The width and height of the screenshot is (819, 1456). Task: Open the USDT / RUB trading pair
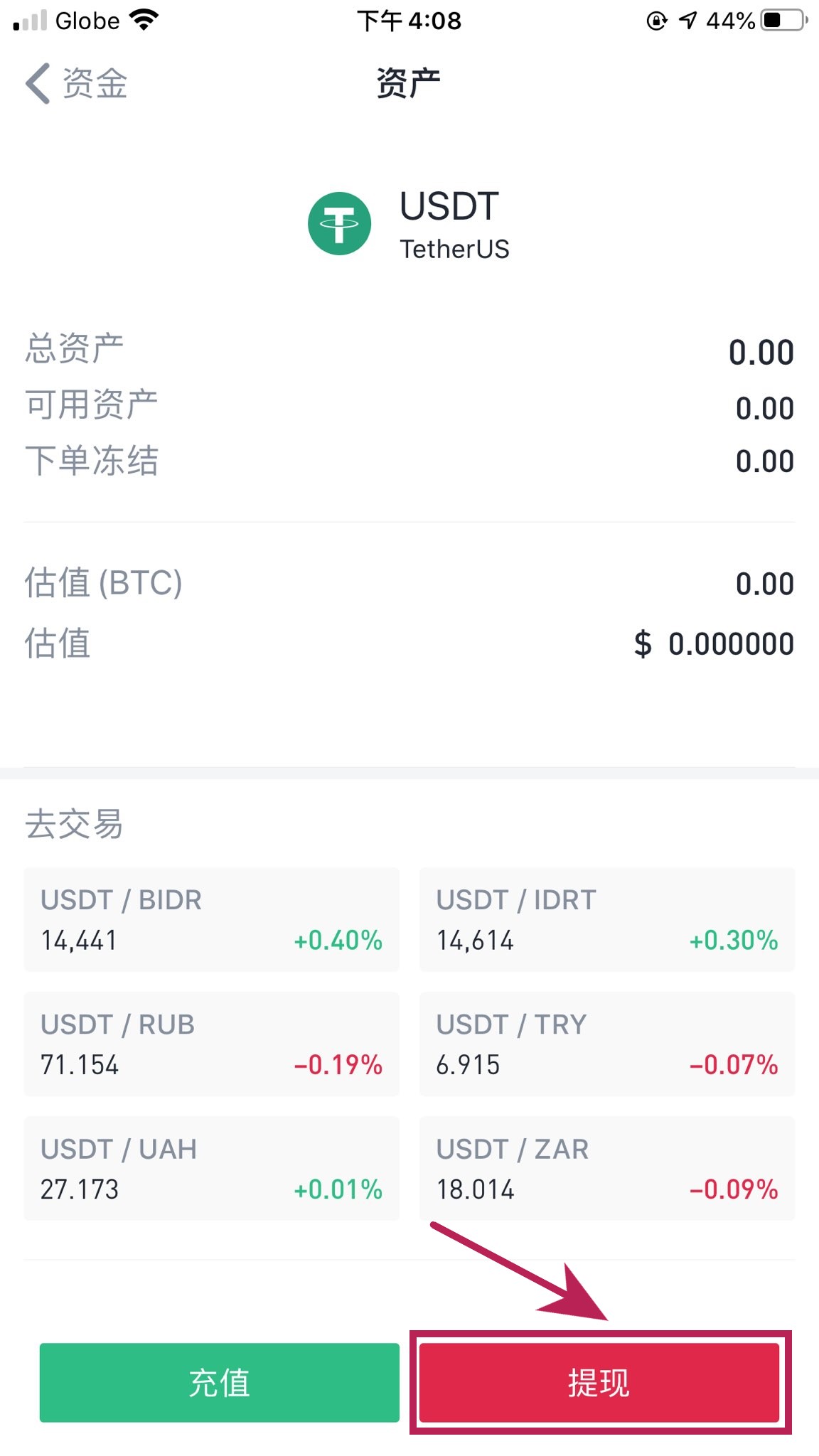click(x=211, y=1044)
